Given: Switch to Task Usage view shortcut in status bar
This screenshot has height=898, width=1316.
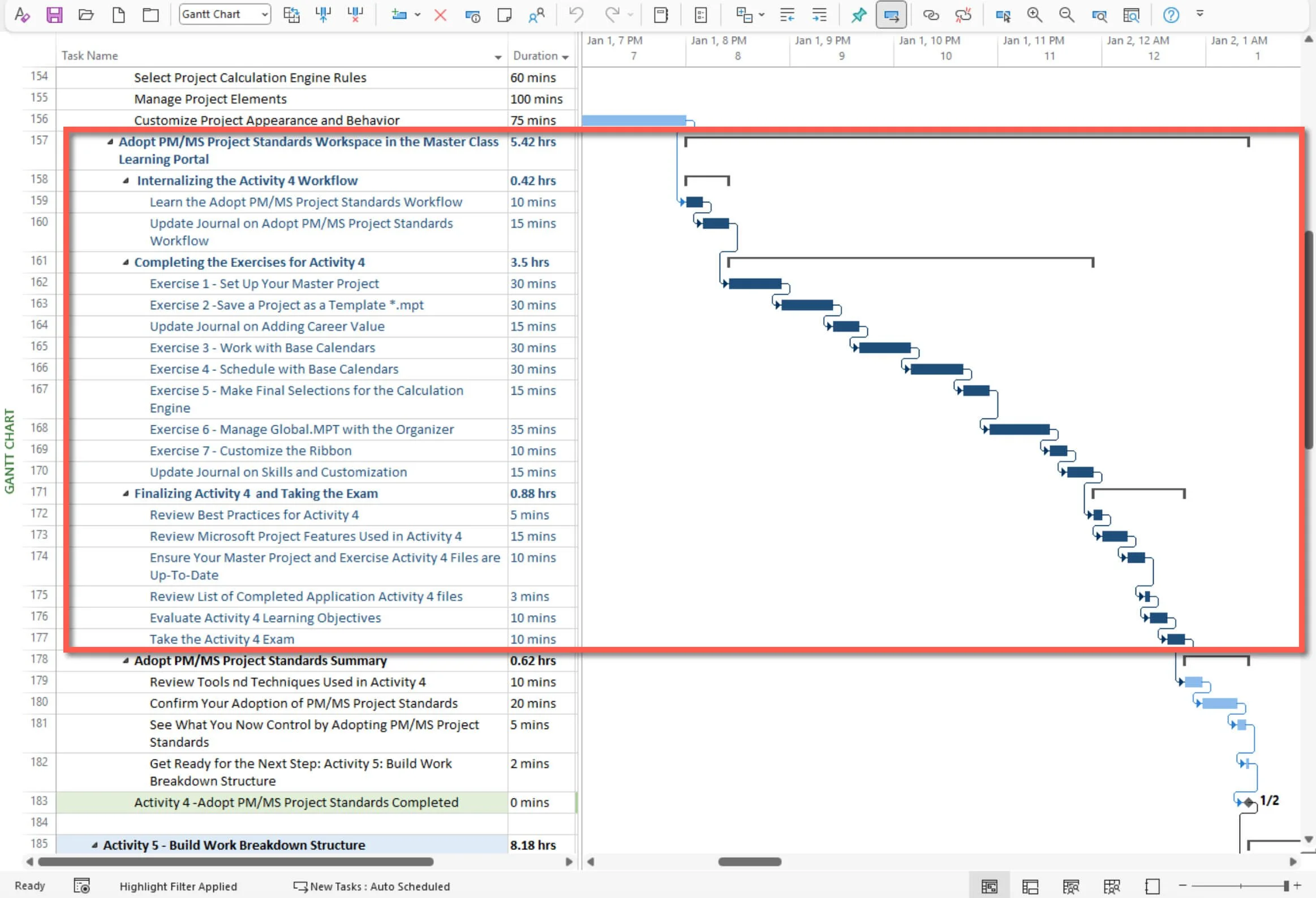Looking at the screenshot, I should tap(1030, 886).
